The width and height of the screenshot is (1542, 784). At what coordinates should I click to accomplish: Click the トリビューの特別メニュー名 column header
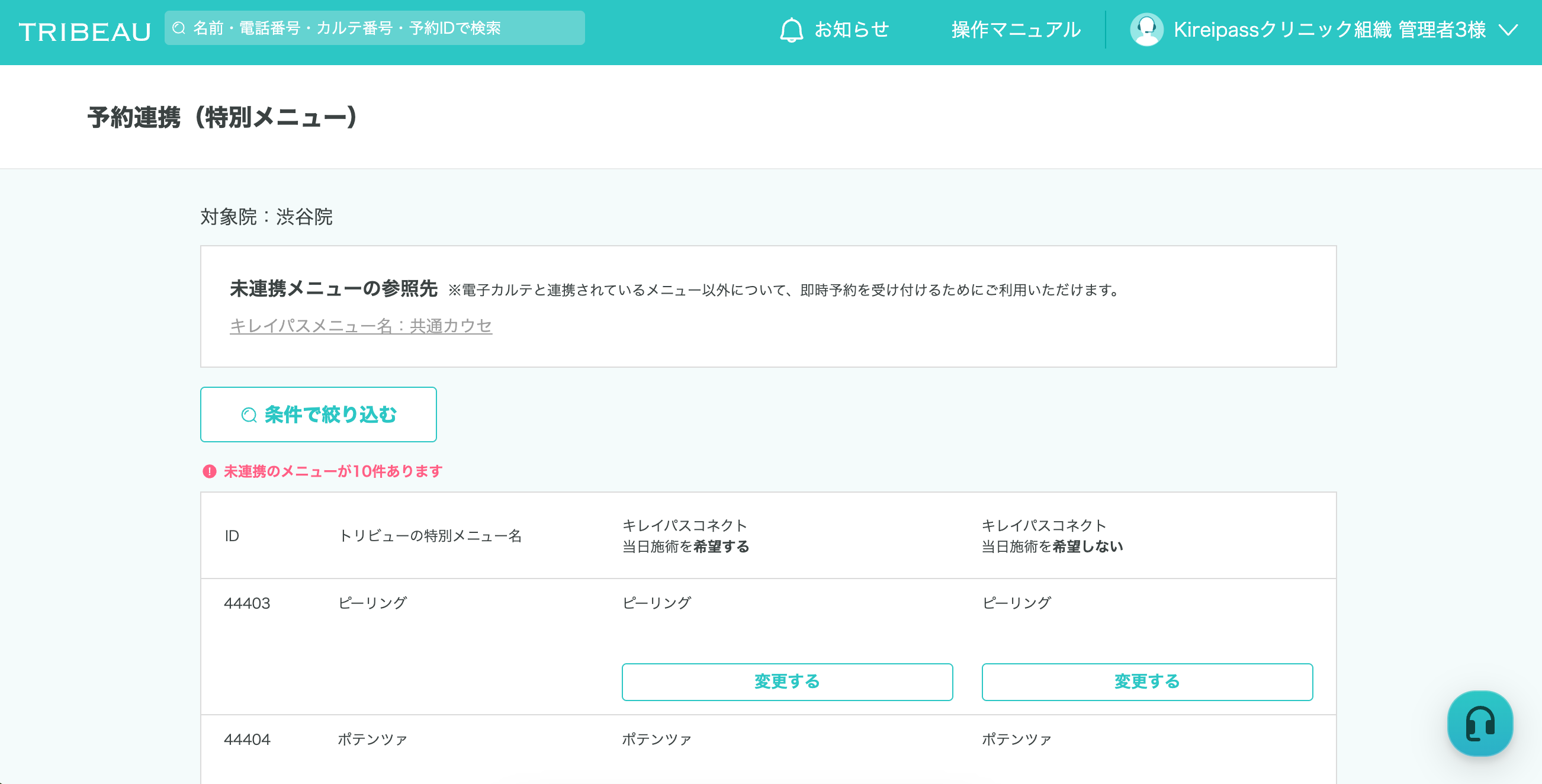(430, 536)
